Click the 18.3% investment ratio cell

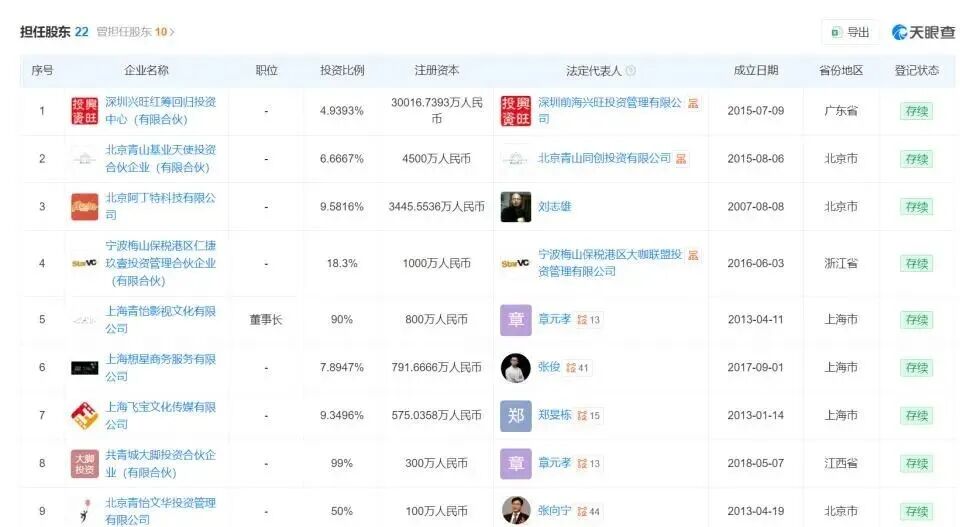click(x=342, y=263)
